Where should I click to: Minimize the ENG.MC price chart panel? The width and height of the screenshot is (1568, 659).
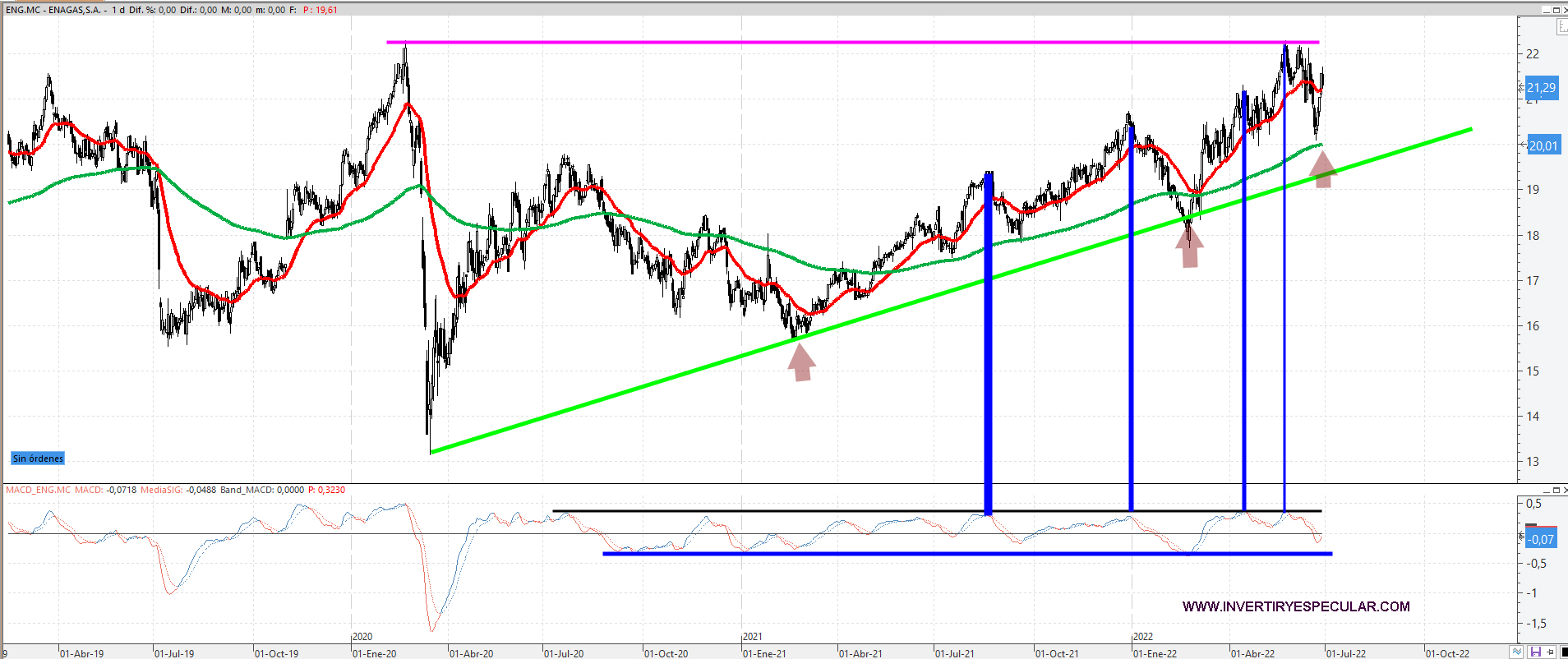pyautogui.click(x=1546, y=10)
